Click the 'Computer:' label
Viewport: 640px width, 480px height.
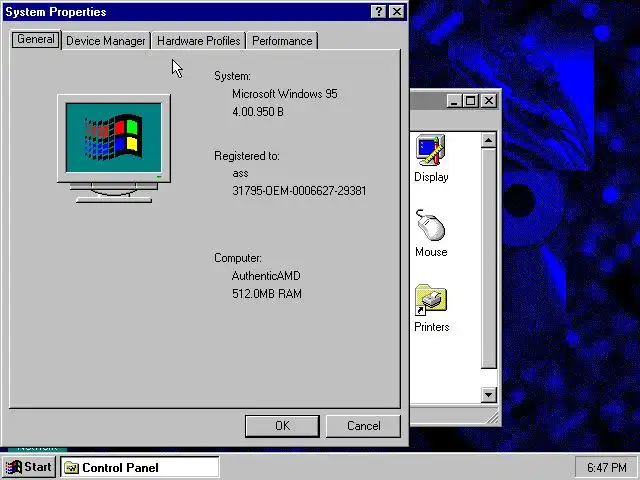(x=238, y=258)
